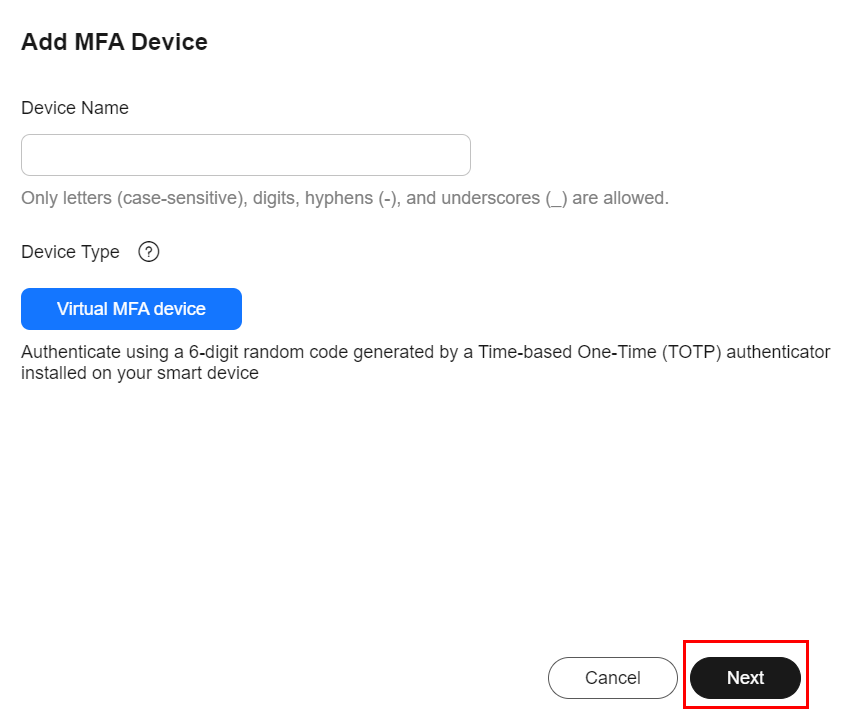
Task: Click the Add MFA Device heading
Action: (x=114, y=42)
